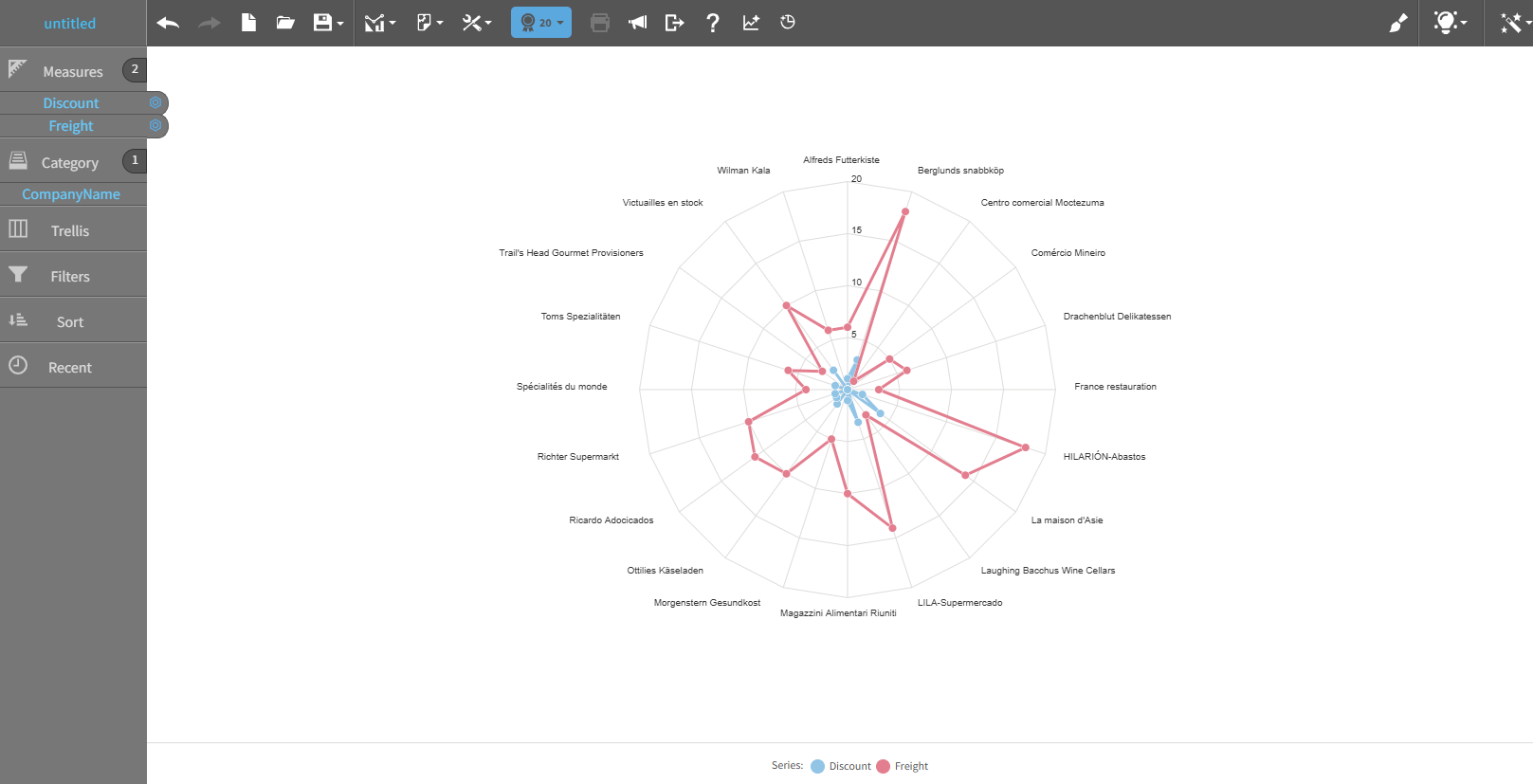The height and width of the screenshot is (784, 1533).
Task: Select the Discount measure
Action: point(71,102)
